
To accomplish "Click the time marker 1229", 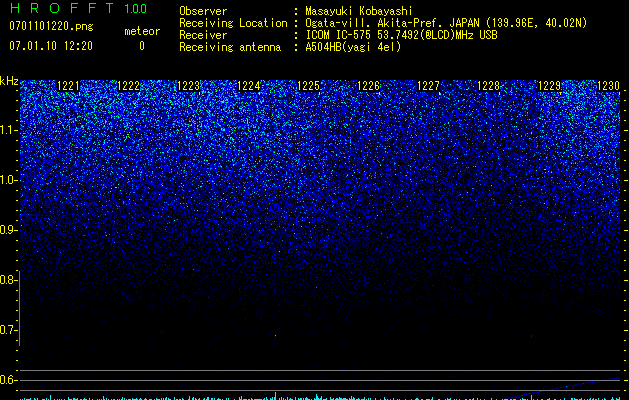I will tap(549, 86).
